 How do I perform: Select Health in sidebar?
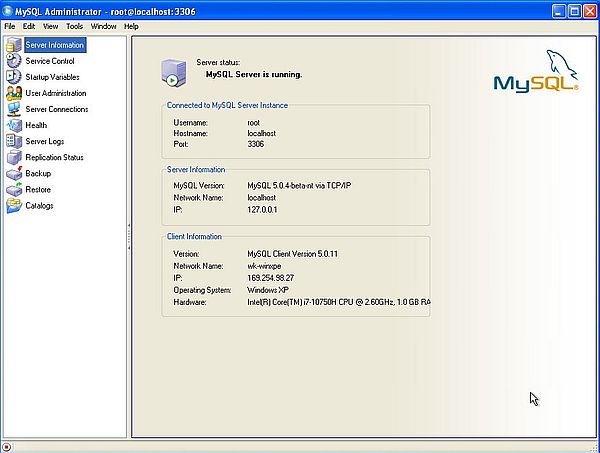pyautogui.click(x=36, y=125)
